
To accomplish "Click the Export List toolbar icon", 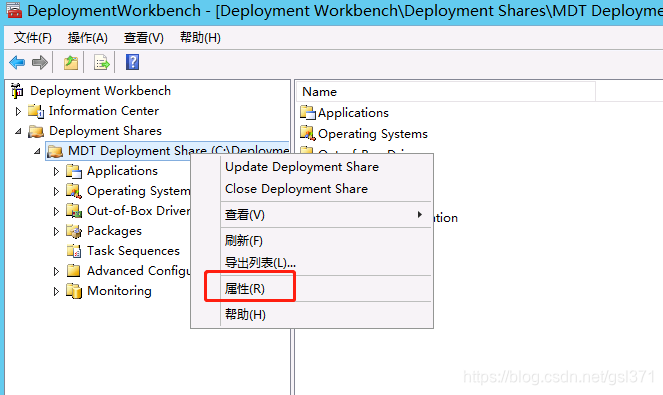I will [101, 63].
